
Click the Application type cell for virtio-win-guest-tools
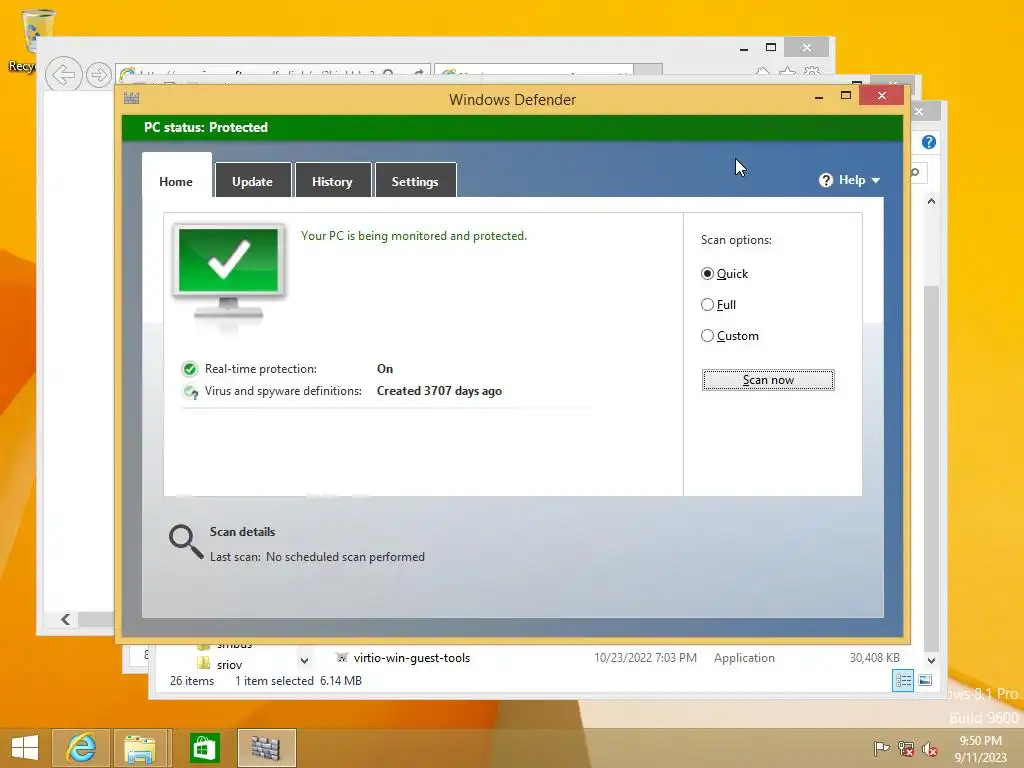coord(744,658)
